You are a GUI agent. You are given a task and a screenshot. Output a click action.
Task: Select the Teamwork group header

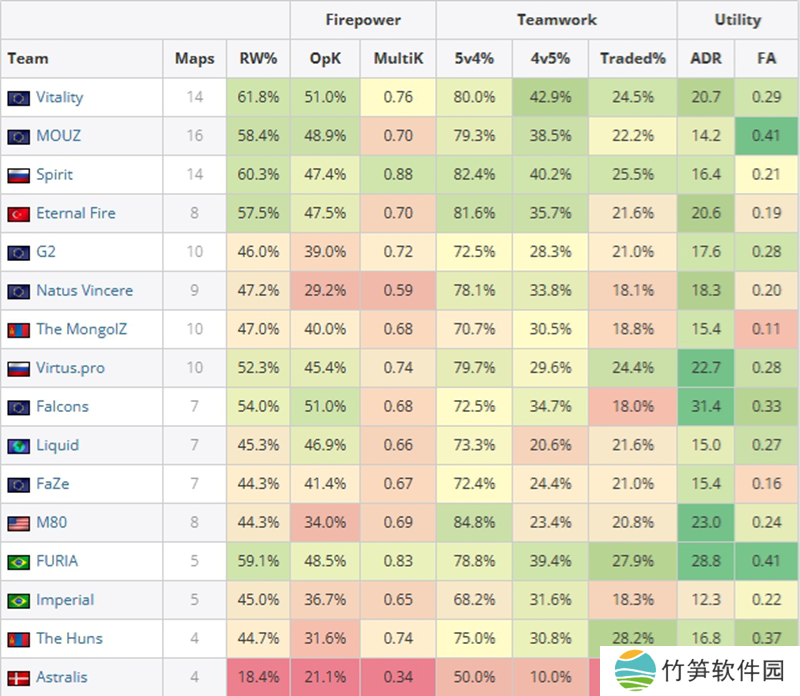(x=556, y=20)
